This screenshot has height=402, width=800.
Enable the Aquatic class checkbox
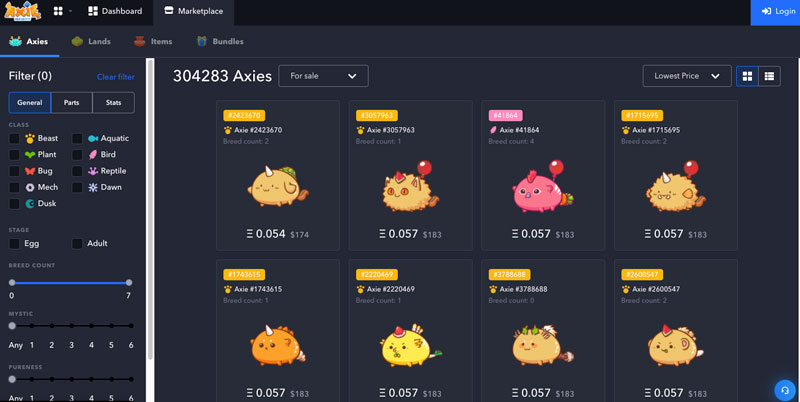point(77,138)
